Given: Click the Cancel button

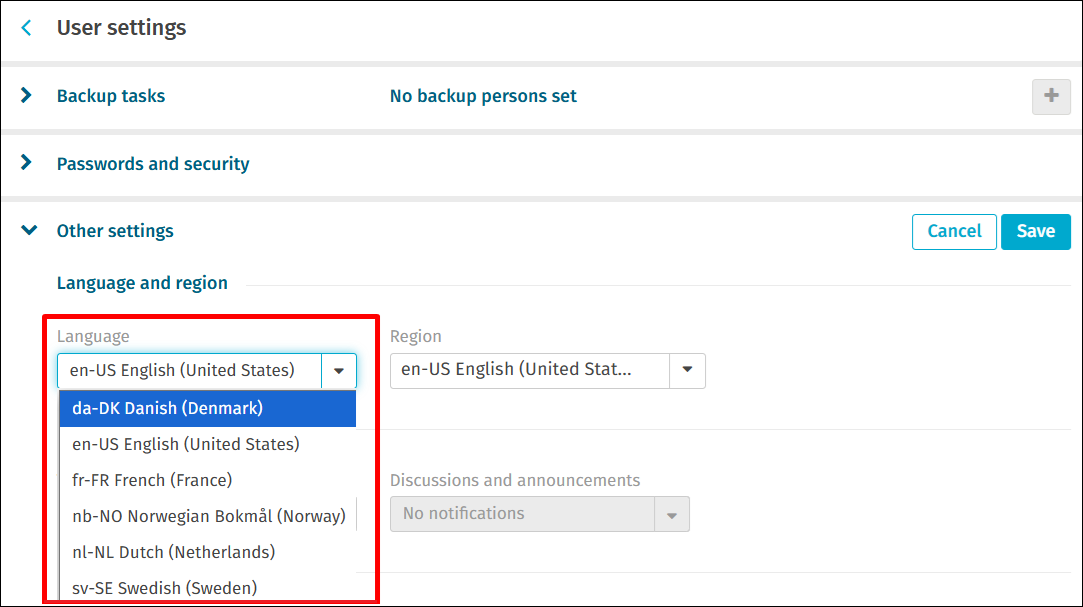Looking at the screenshot, I should (954, 231).
